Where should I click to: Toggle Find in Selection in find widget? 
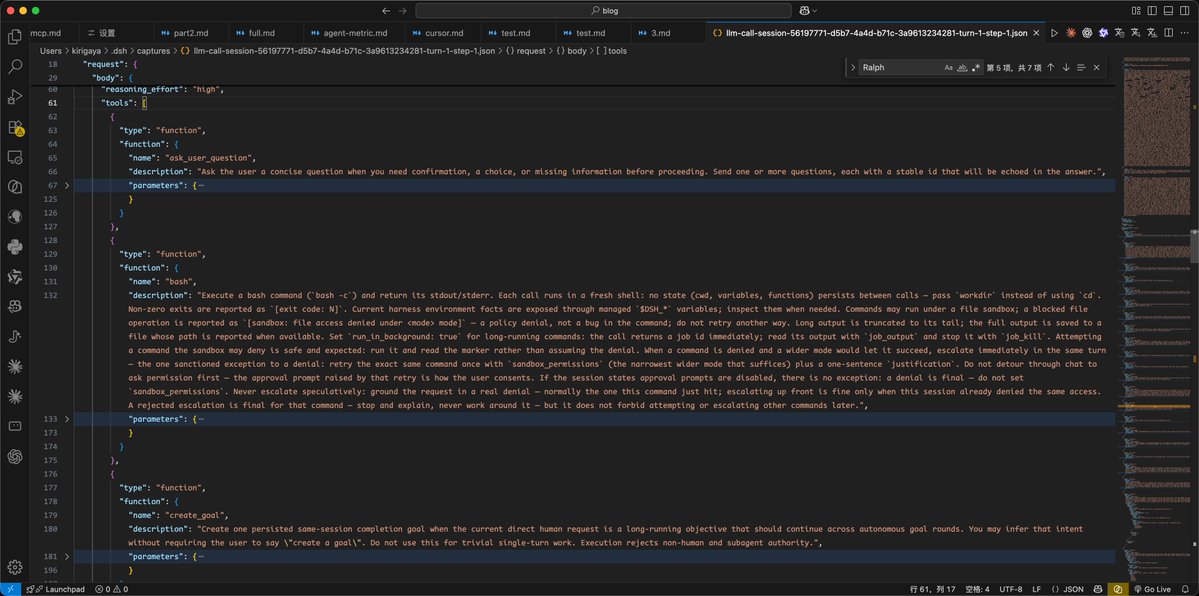[x=1081, y=67]
